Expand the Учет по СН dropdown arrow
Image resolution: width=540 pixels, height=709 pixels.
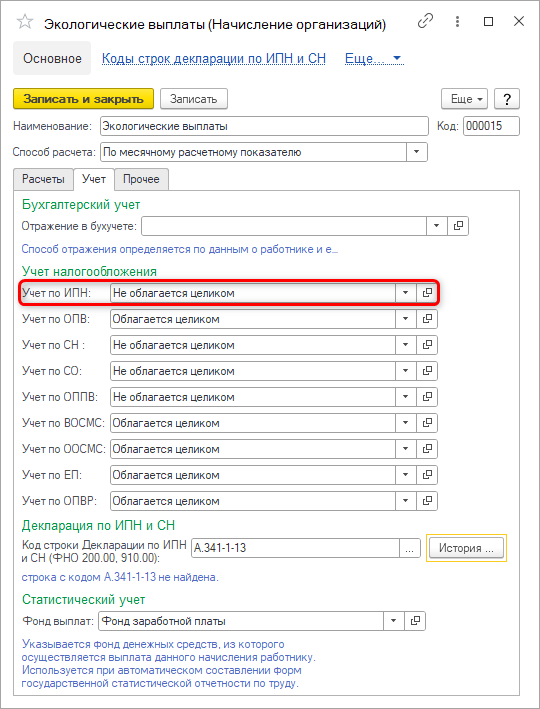[405, 345]
